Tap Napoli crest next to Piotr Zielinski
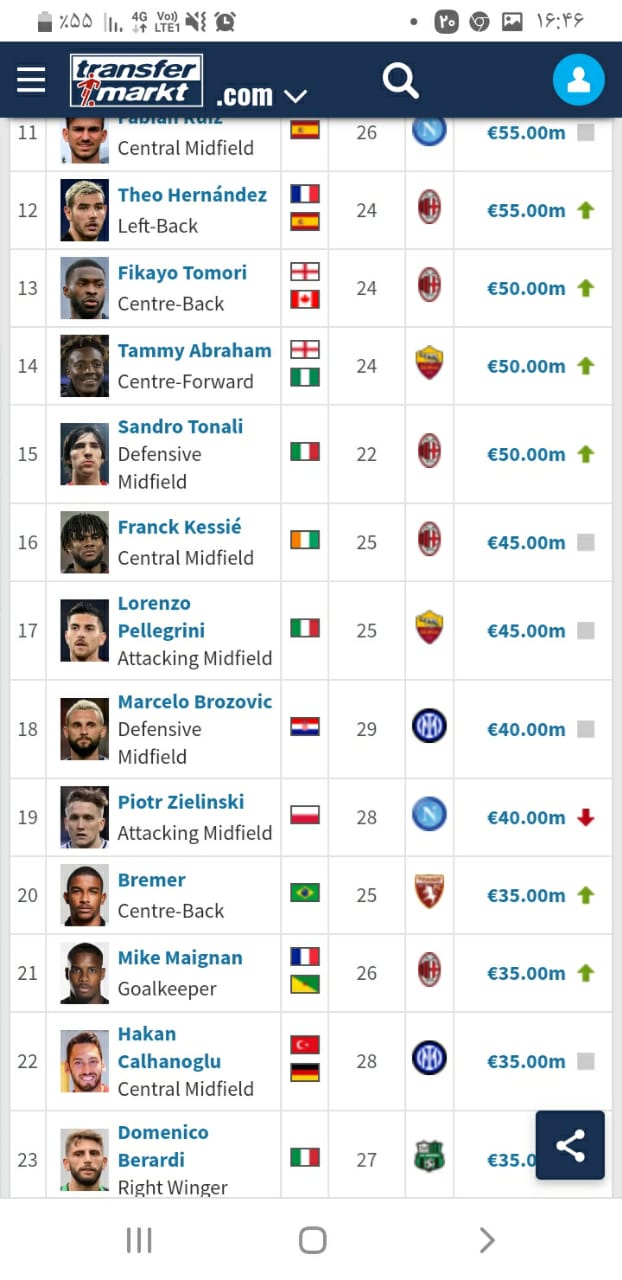The image size is (622, 1280). coord(429,815)
